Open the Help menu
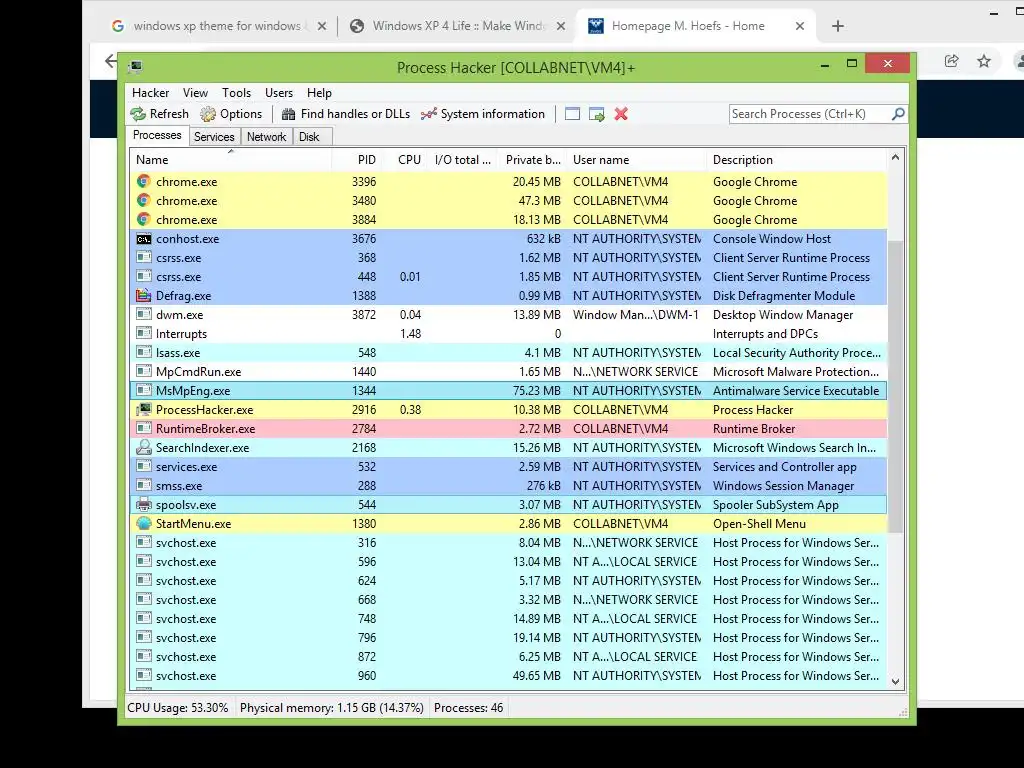The height and width of the screenshot is (768, 1024). [x=319, y=93]
